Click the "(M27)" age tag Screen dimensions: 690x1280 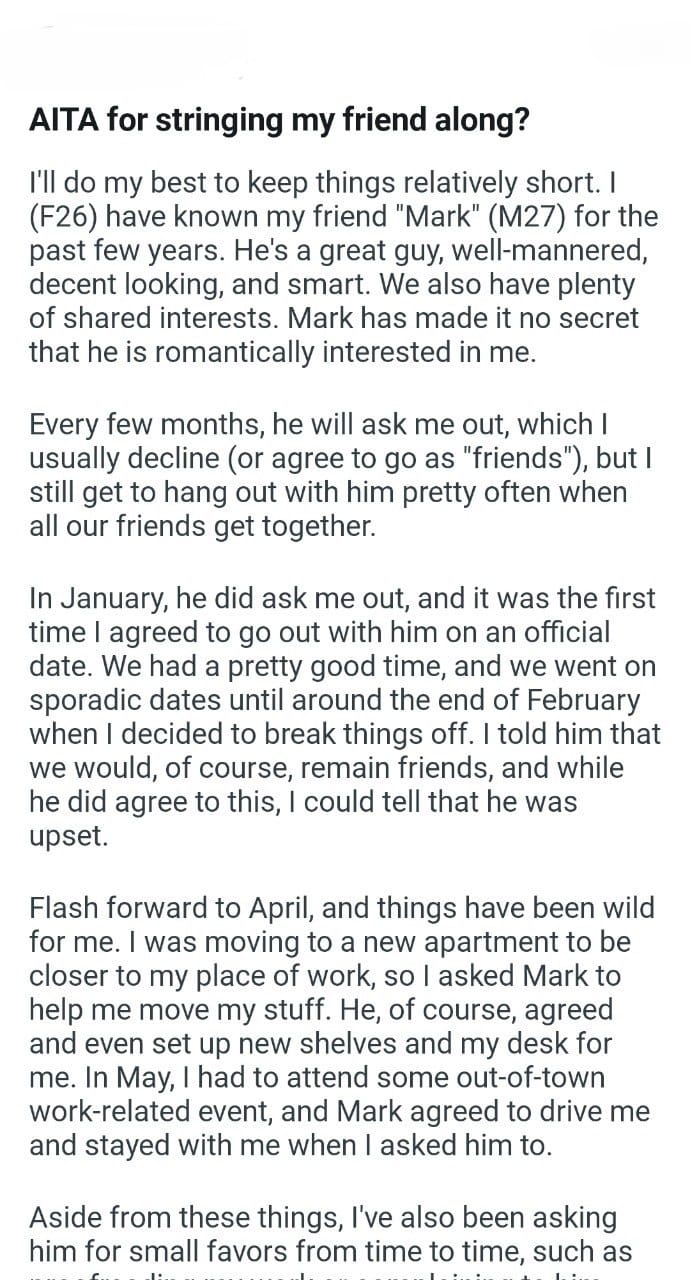(559, 217)
